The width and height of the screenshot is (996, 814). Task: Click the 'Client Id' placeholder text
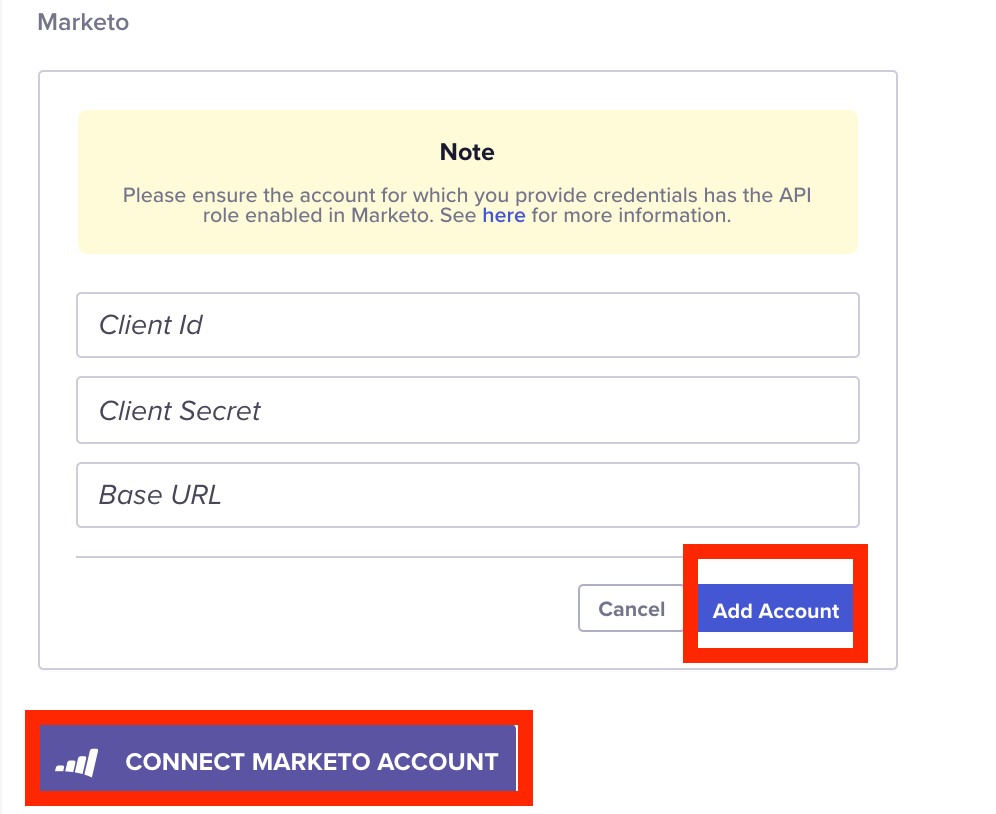coord(151,325)
